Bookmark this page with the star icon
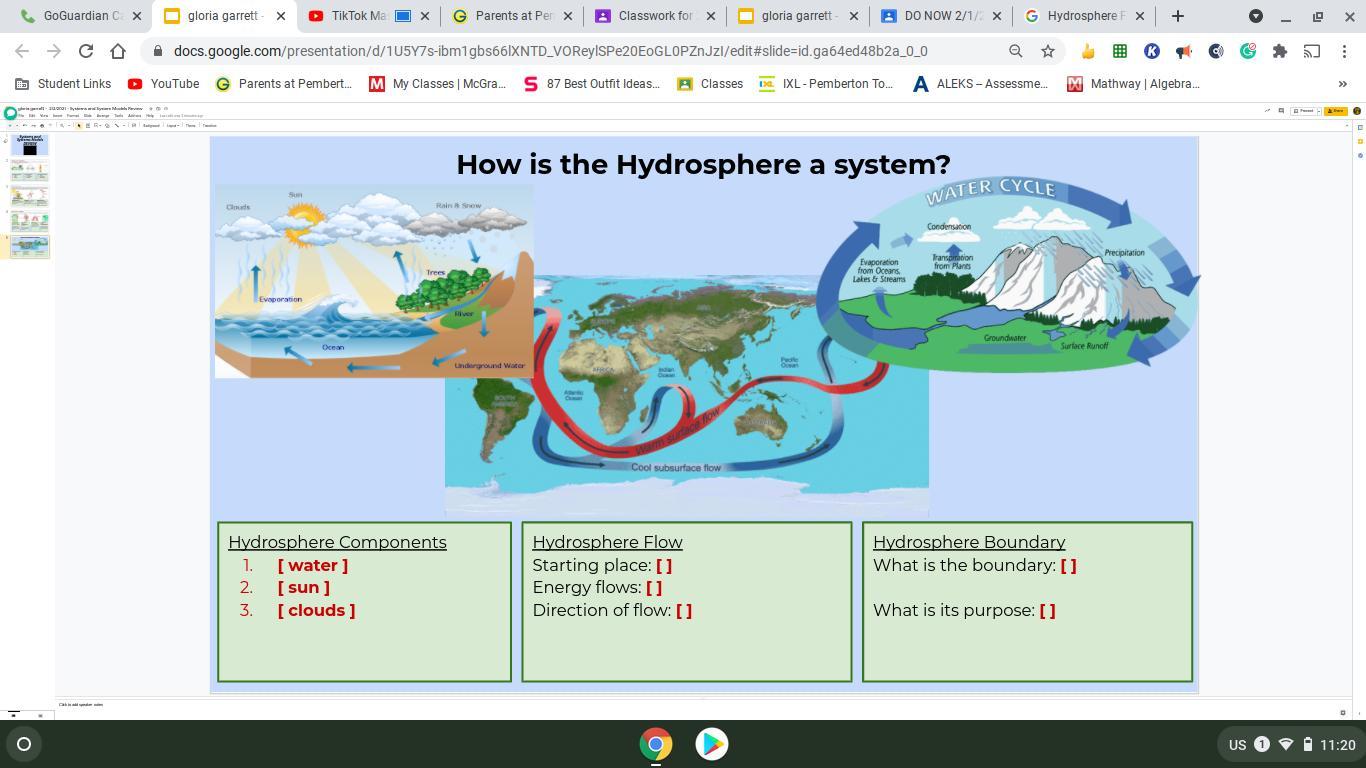This screenshot has height=768, width=1366. tap(1048, 51)
